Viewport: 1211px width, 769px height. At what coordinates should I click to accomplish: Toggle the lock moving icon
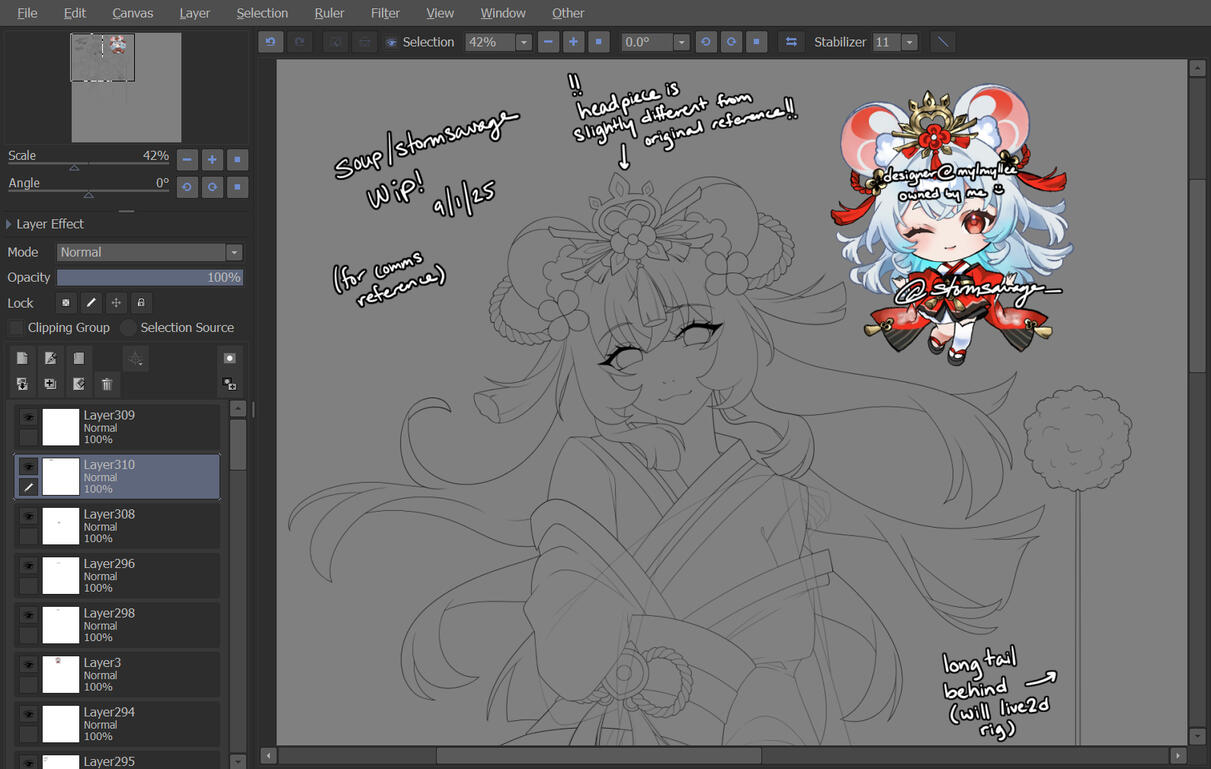(116, 303)
